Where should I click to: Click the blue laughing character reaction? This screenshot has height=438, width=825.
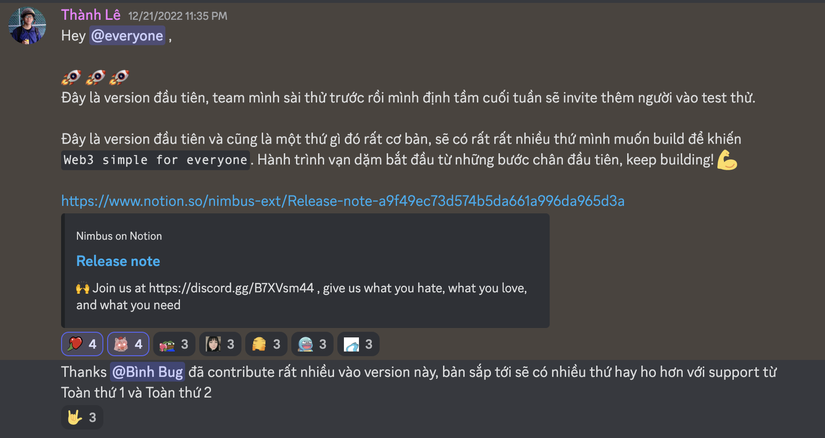click(x=312, y=344)
